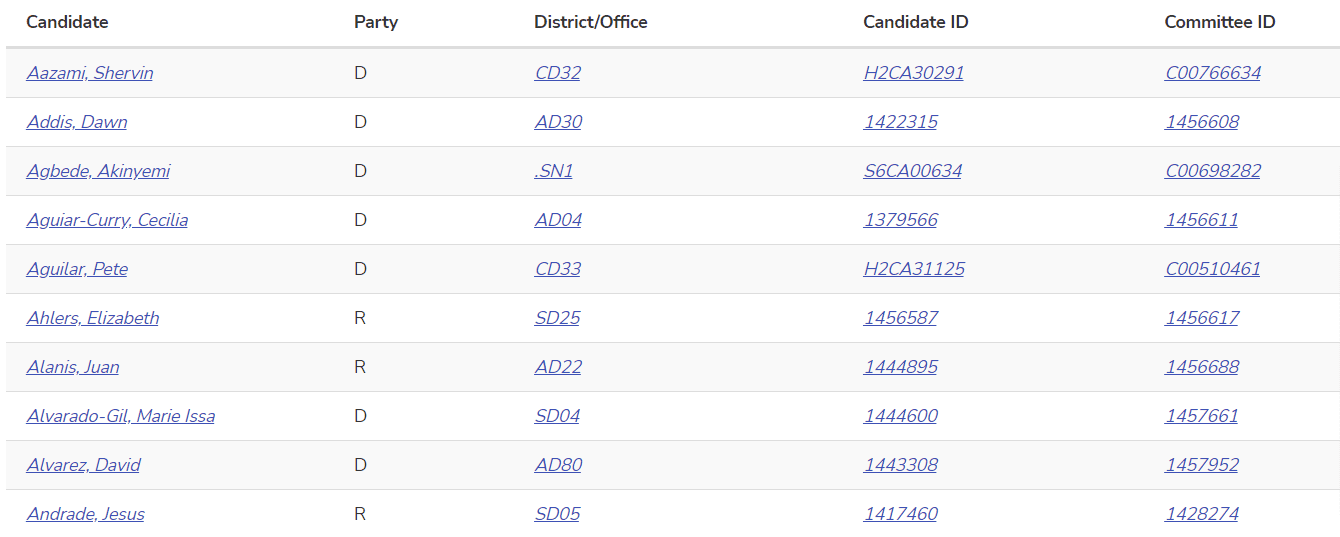Viewport: 1340px width, 537px height.
Task: Open the SD25 district link
Action: coord(557,318)
